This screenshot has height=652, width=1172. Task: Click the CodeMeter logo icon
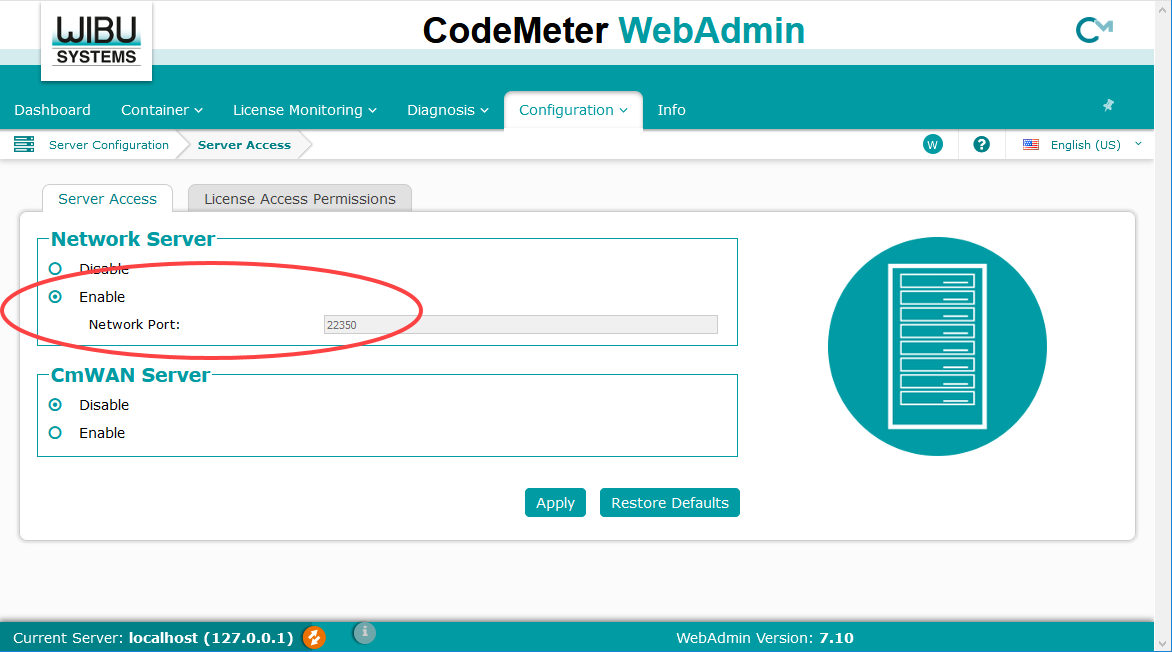click(x=1094, y=31)
